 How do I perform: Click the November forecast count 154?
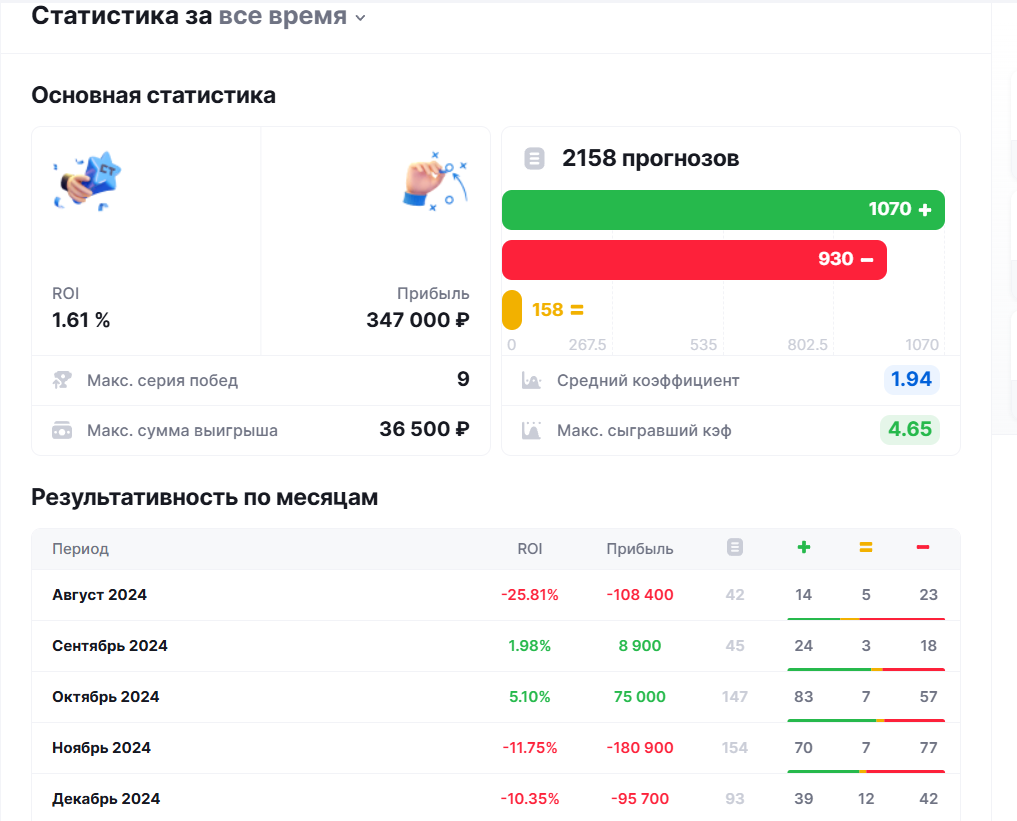pos(735,748)
